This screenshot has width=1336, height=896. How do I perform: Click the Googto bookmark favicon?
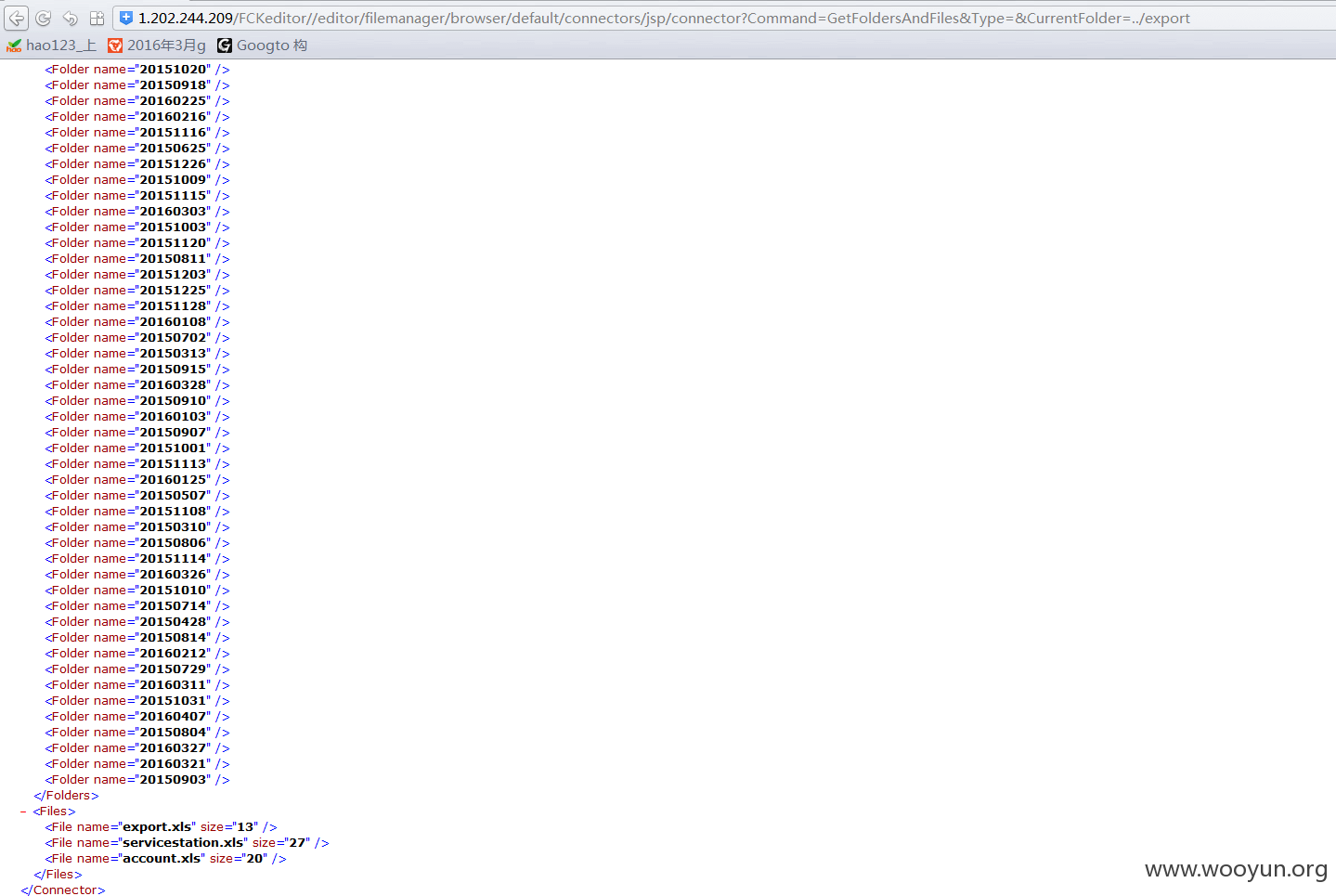pos(225,45)
